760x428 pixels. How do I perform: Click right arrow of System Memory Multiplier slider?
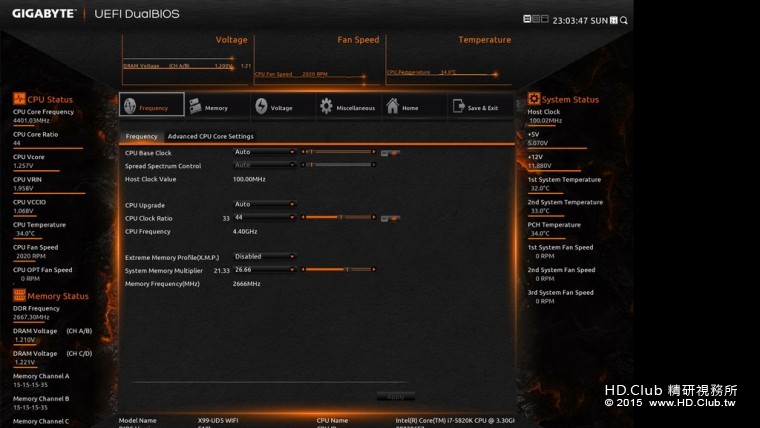(374, 269)
